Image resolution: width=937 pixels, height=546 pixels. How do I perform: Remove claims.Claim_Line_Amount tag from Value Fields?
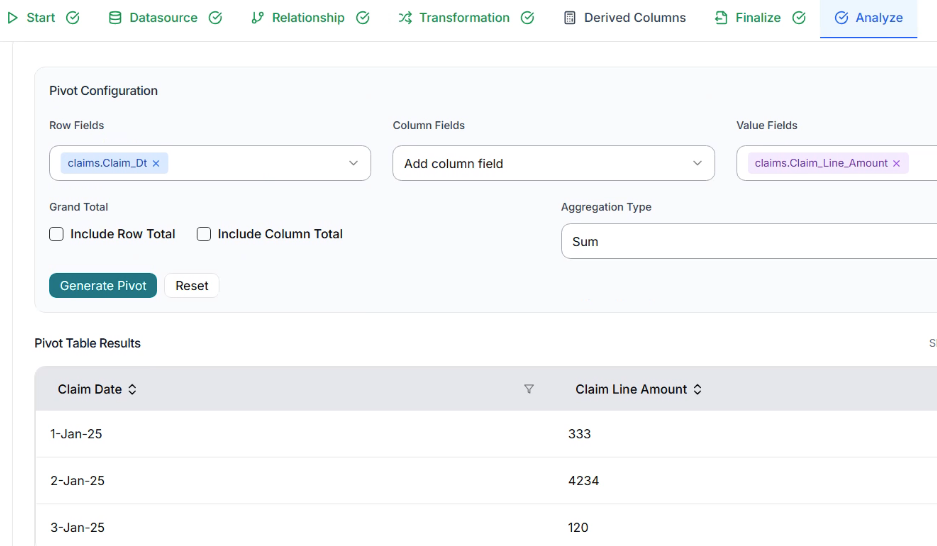click(896, 163)
